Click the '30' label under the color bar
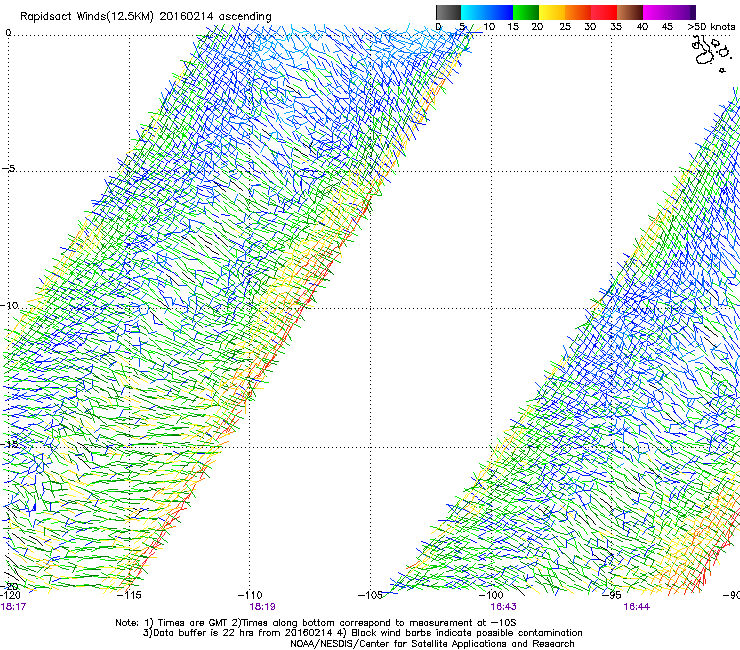 (x=590, y=27)
